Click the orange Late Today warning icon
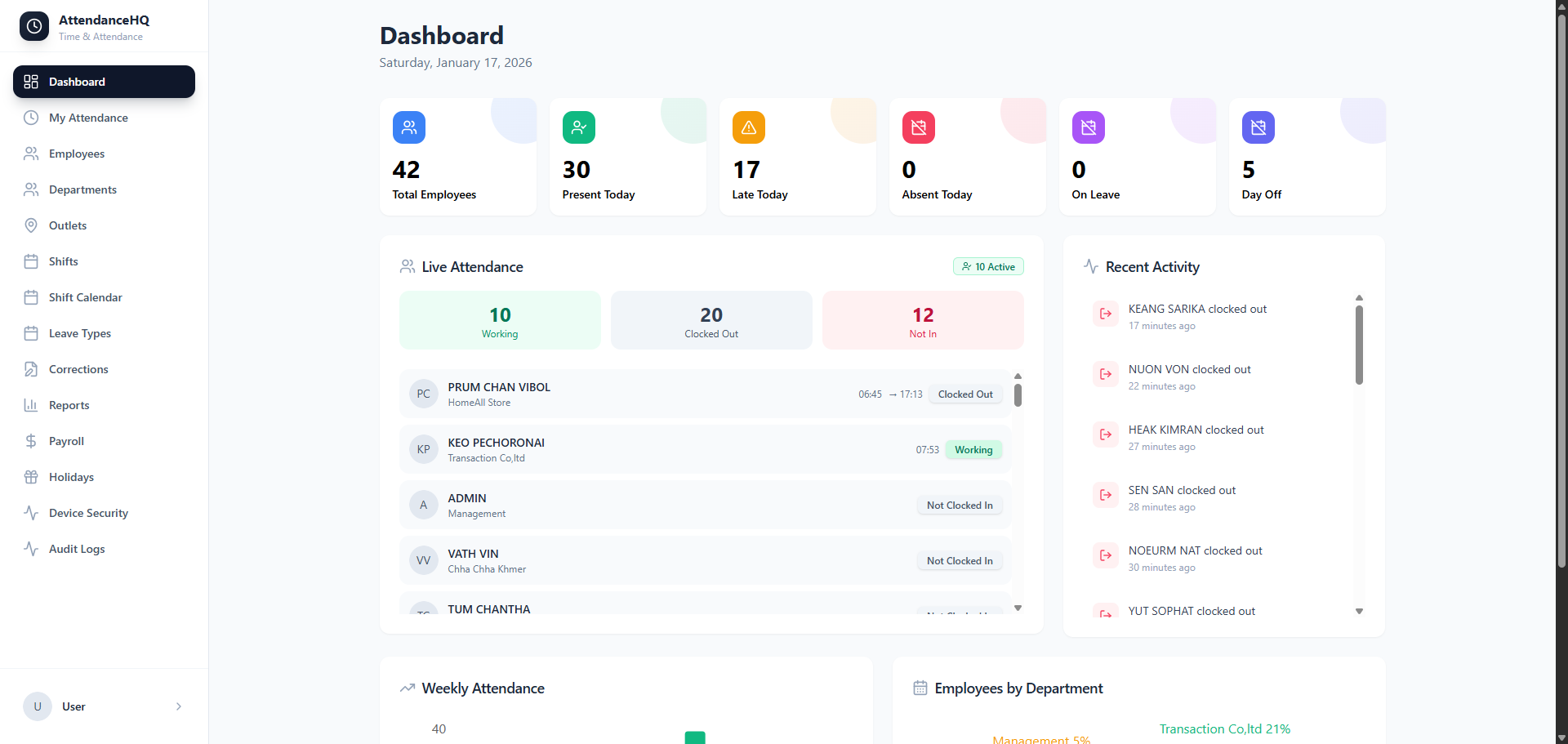 point(749,127)
